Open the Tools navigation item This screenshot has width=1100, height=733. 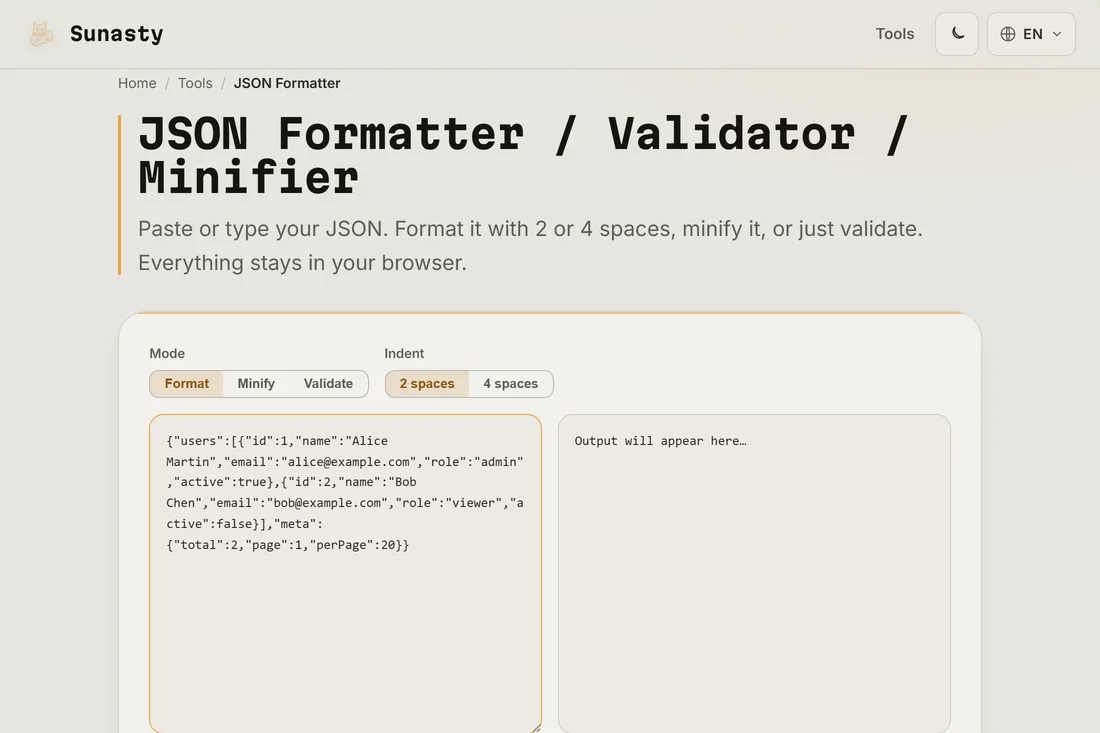pos(894,34)
